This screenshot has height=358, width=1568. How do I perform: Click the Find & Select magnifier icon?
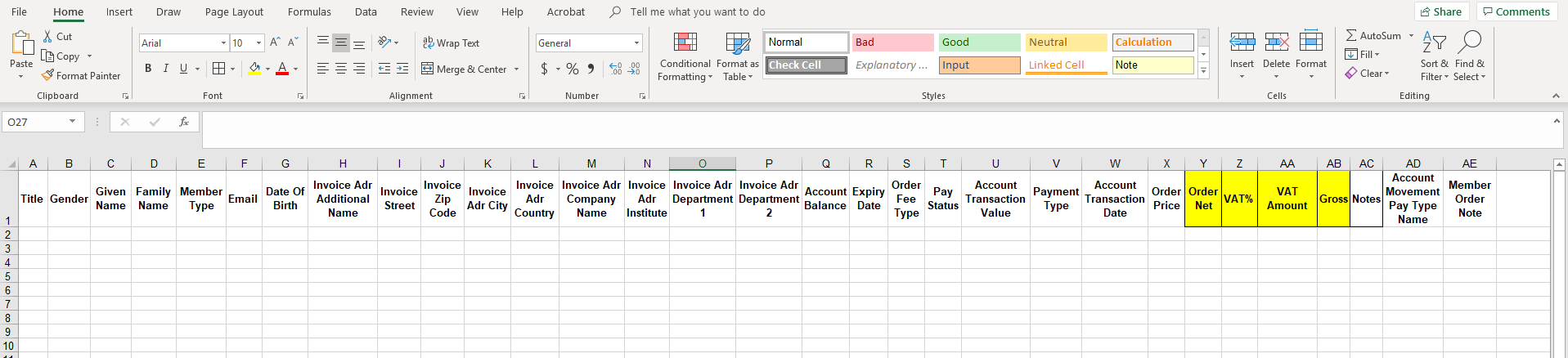[1469, 43]
